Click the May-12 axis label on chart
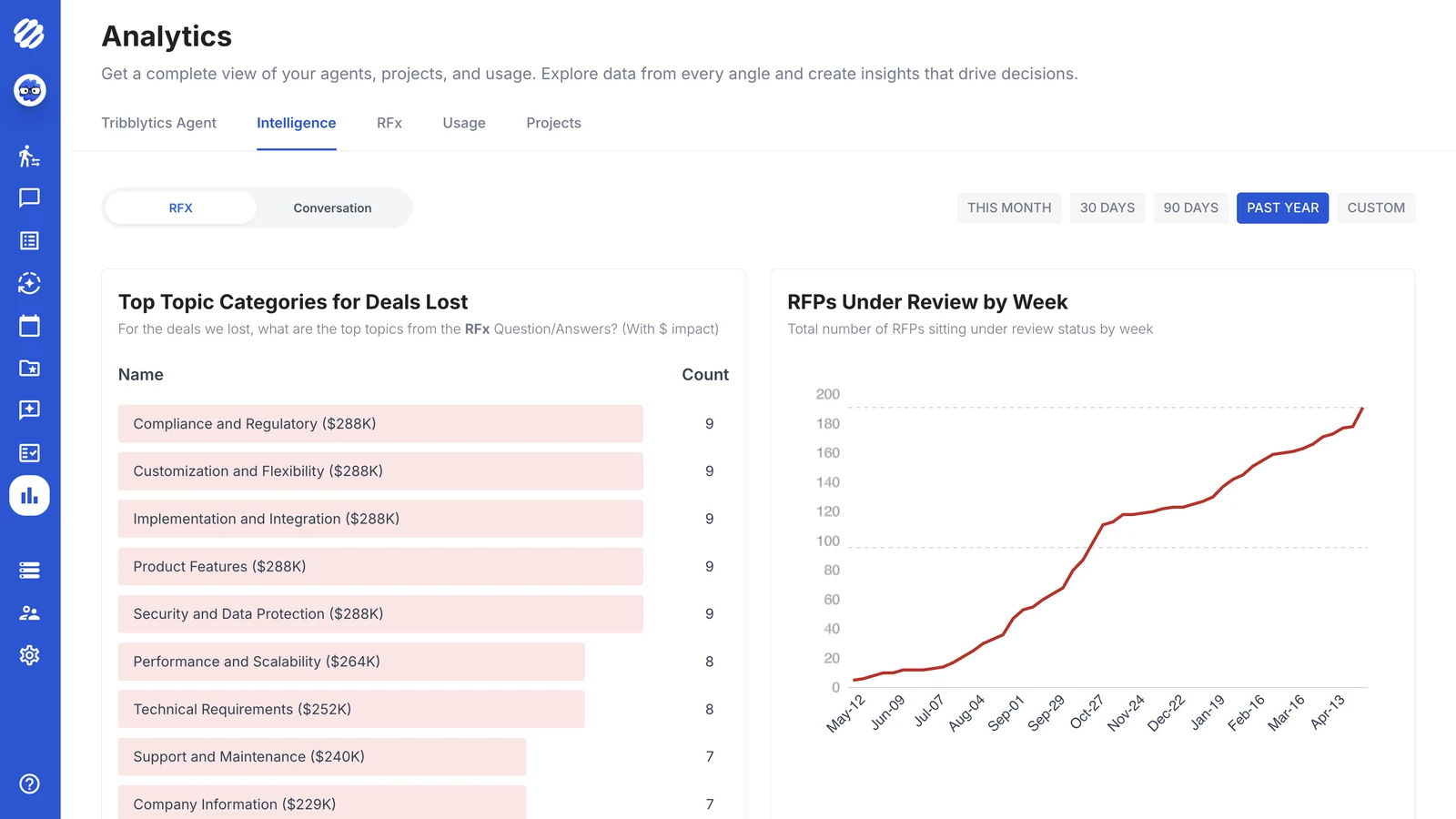Viewport: 1456px width, 819px height. (x=846, y=713)
